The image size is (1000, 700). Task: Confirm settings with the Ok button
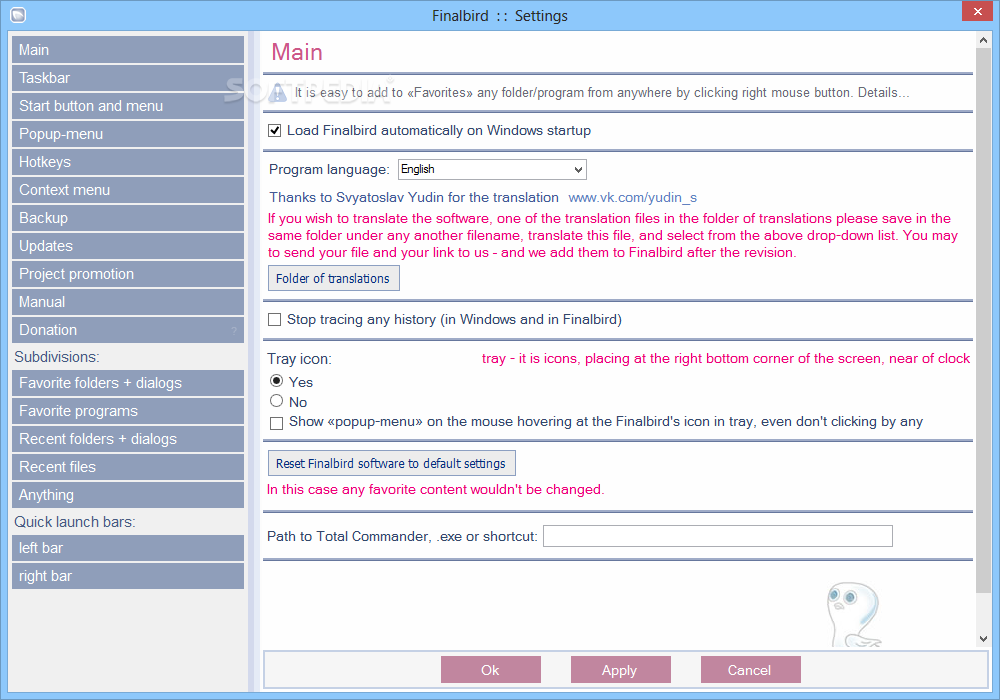(490, 670)
